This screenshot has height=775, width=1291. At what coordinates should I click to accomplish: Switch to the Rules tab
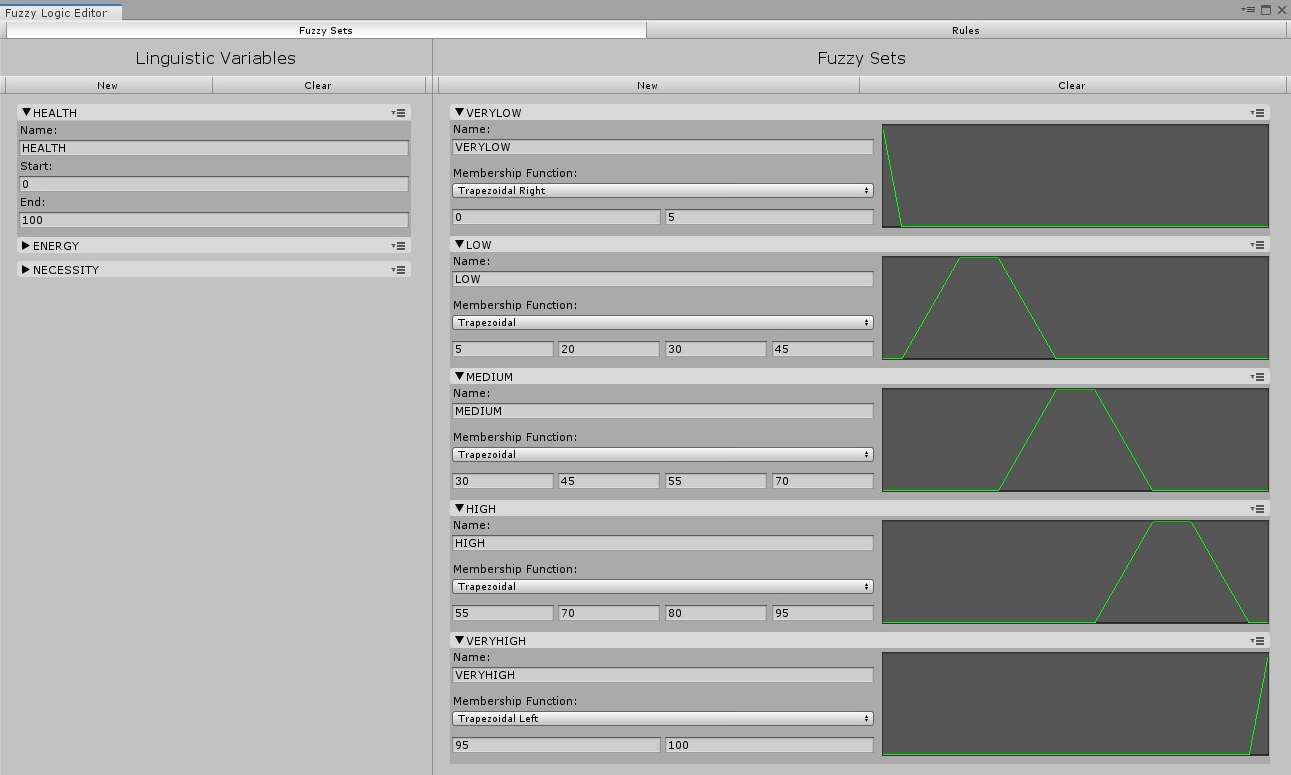965,30
